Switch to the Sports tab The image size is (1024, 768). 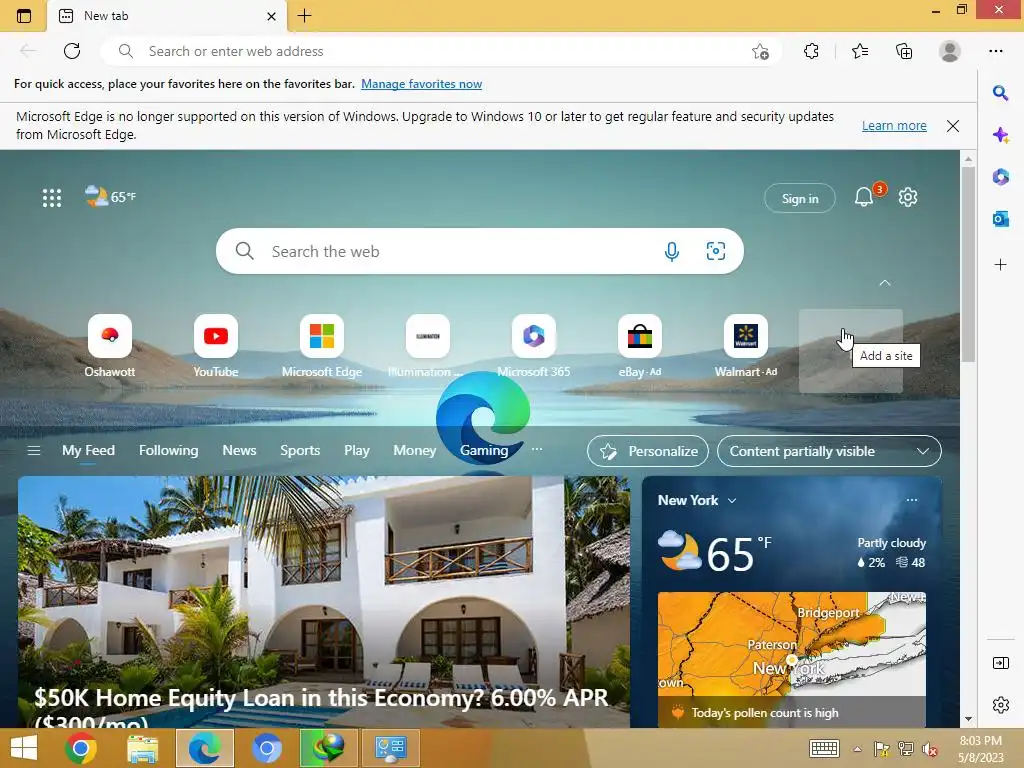(300, 451)
